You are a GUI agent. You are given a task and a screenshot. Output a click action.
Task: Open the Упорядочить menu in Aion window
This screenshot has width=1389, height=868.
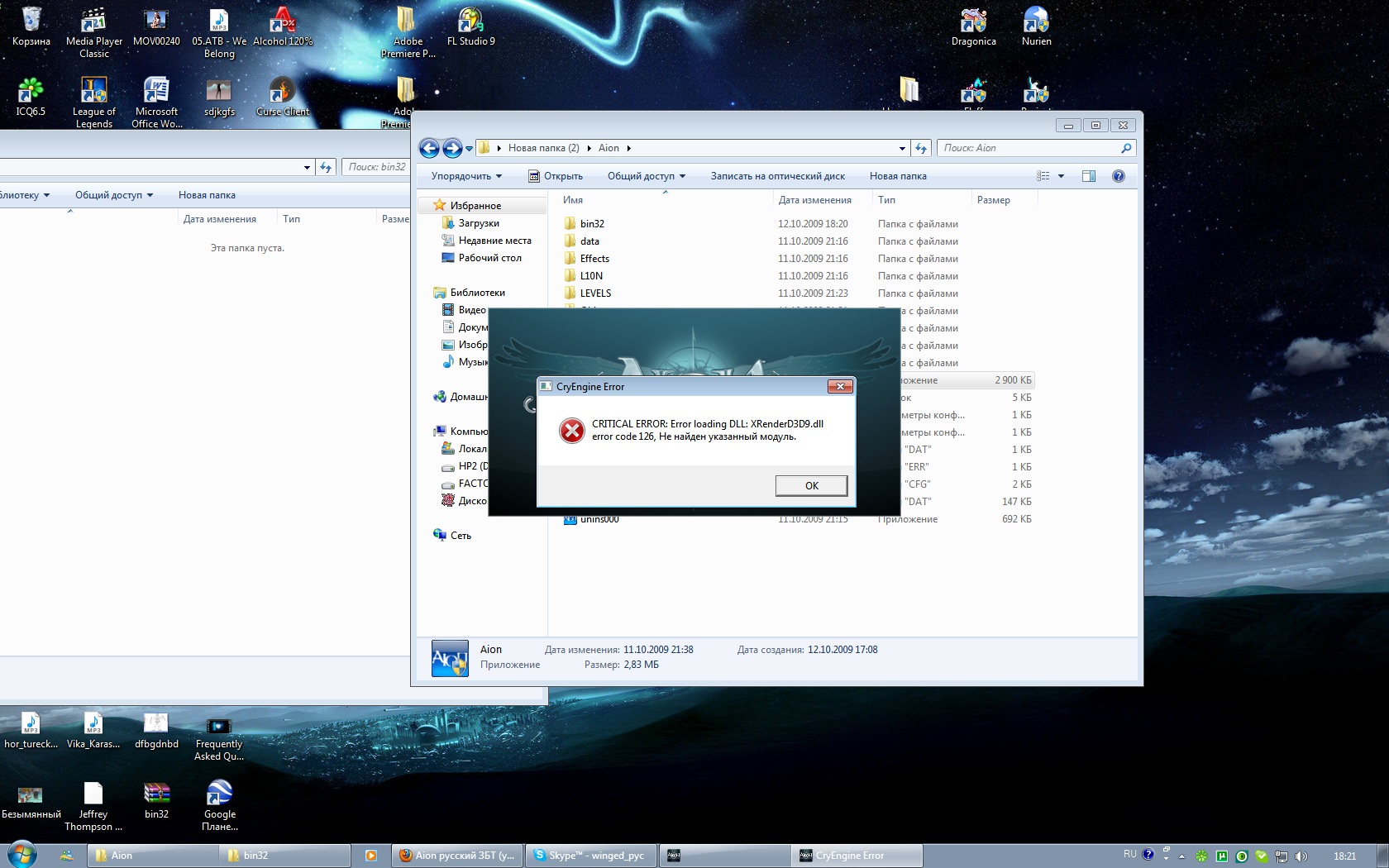coord(466,176)
